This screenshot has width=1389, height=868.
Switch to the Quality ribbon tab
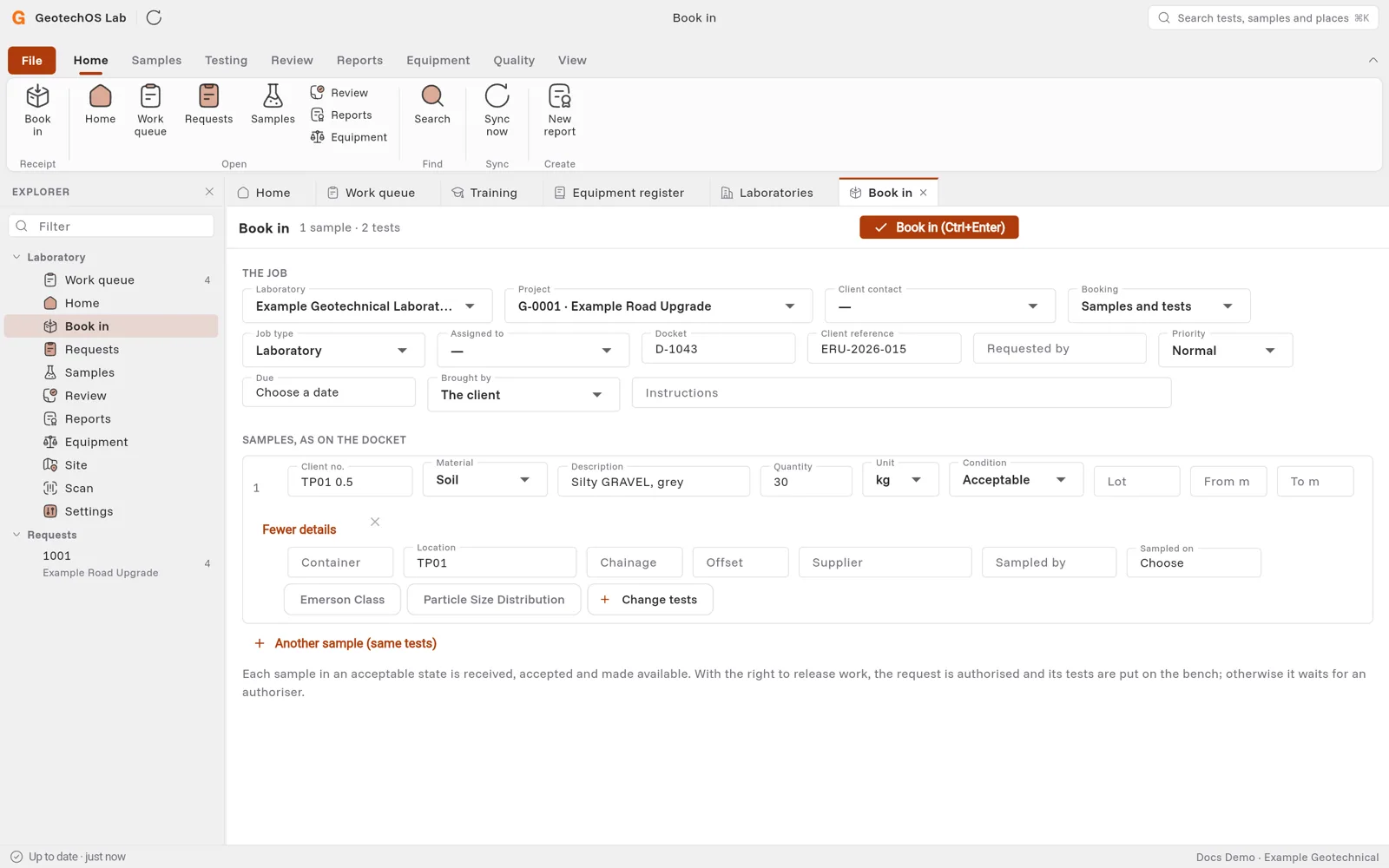point(514,60)
